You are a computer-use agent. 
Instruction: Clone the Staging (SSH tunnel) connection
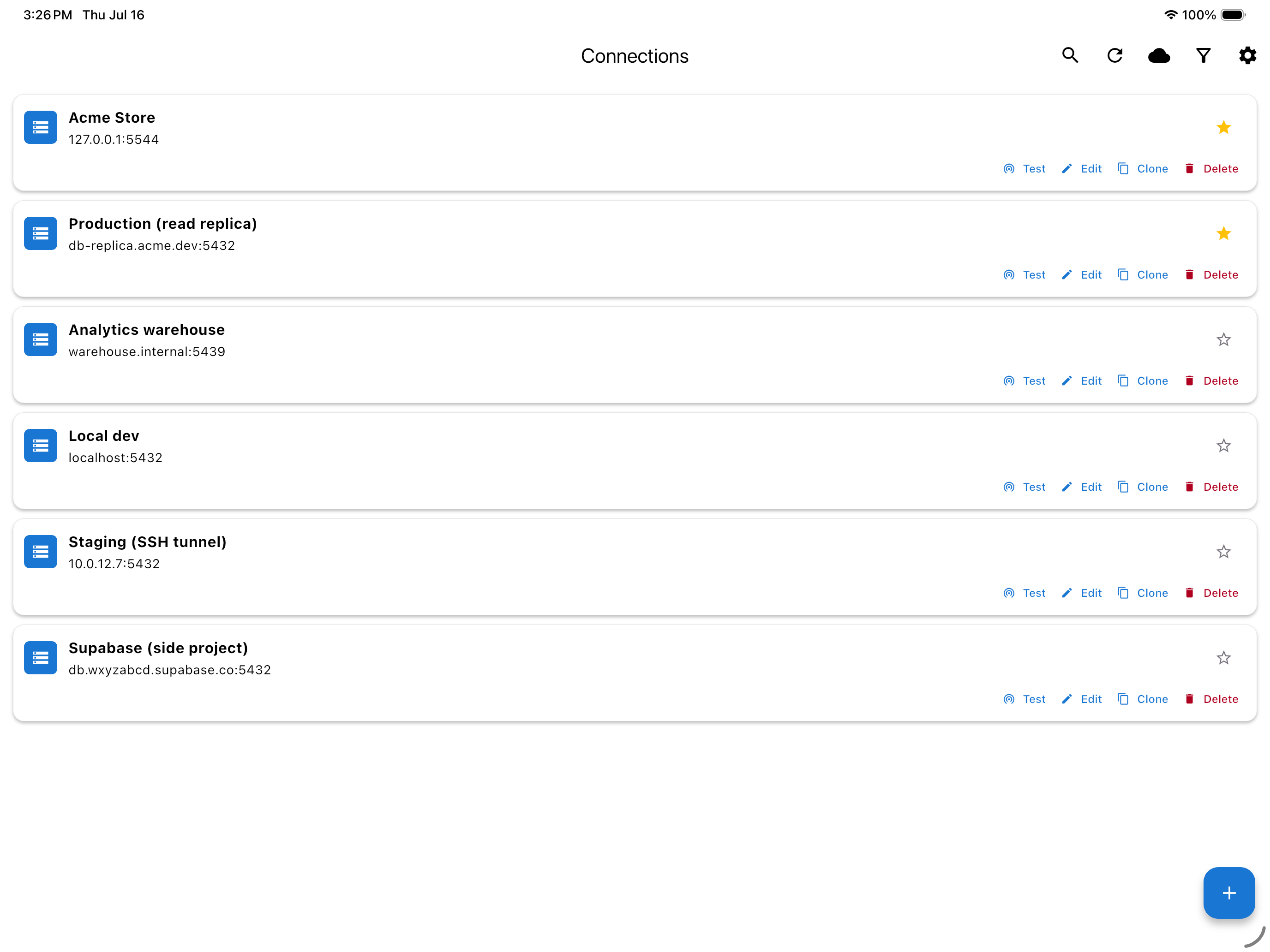point(1143,593)
